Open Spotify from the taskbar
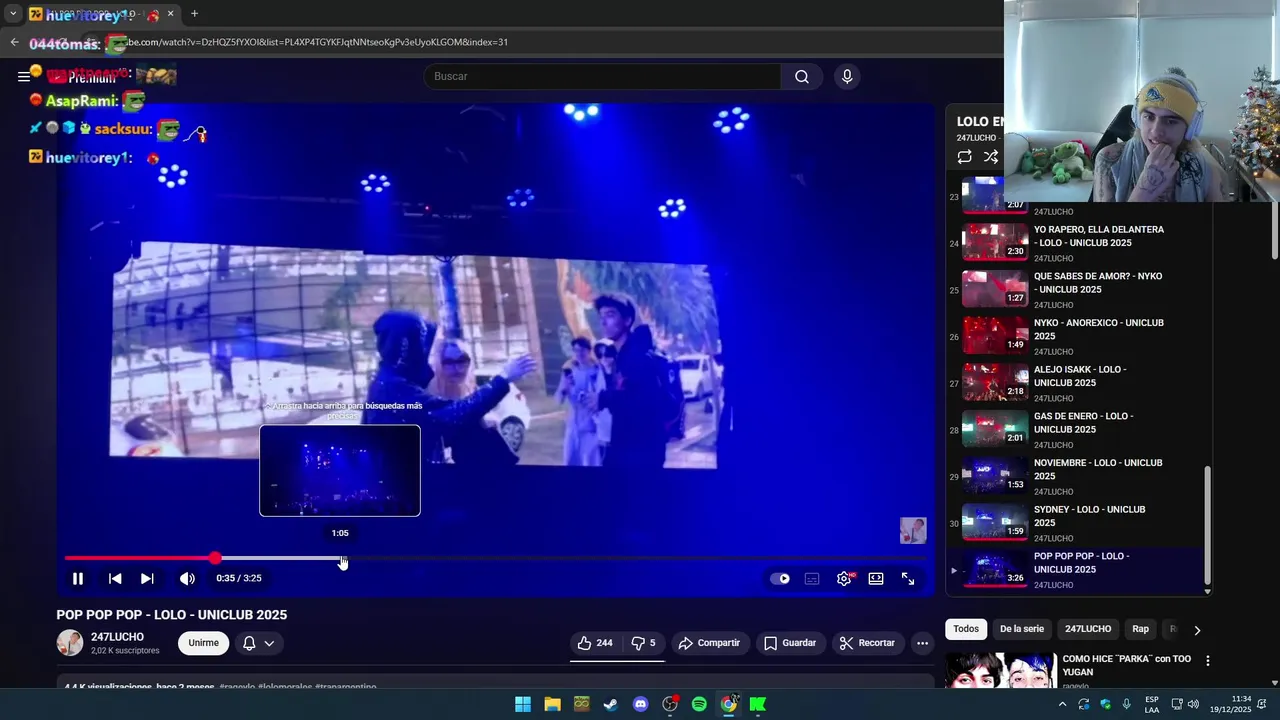Viewport: 1280px width, 720px height. tap(699, 704)
